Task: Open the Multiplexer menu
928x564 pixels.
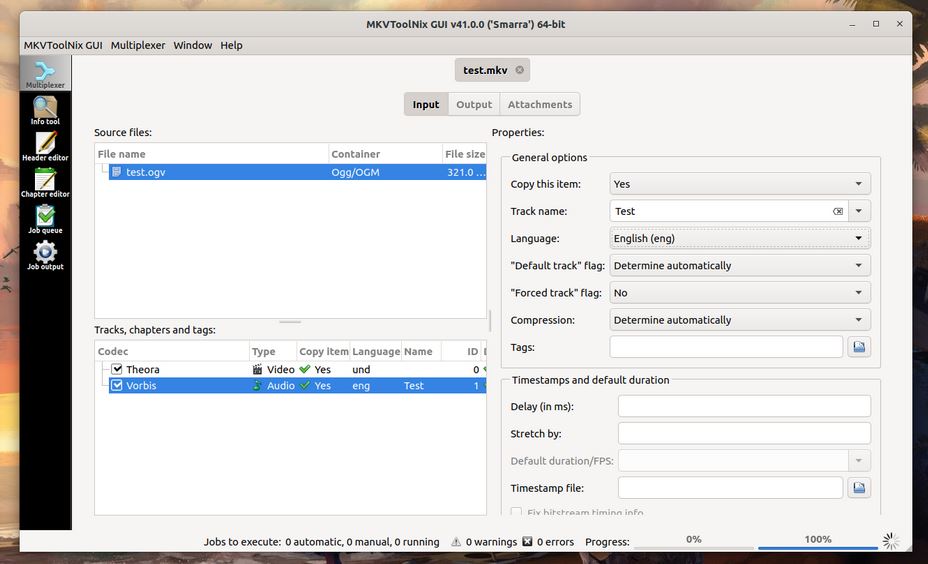Action: [x=138, y=46]
